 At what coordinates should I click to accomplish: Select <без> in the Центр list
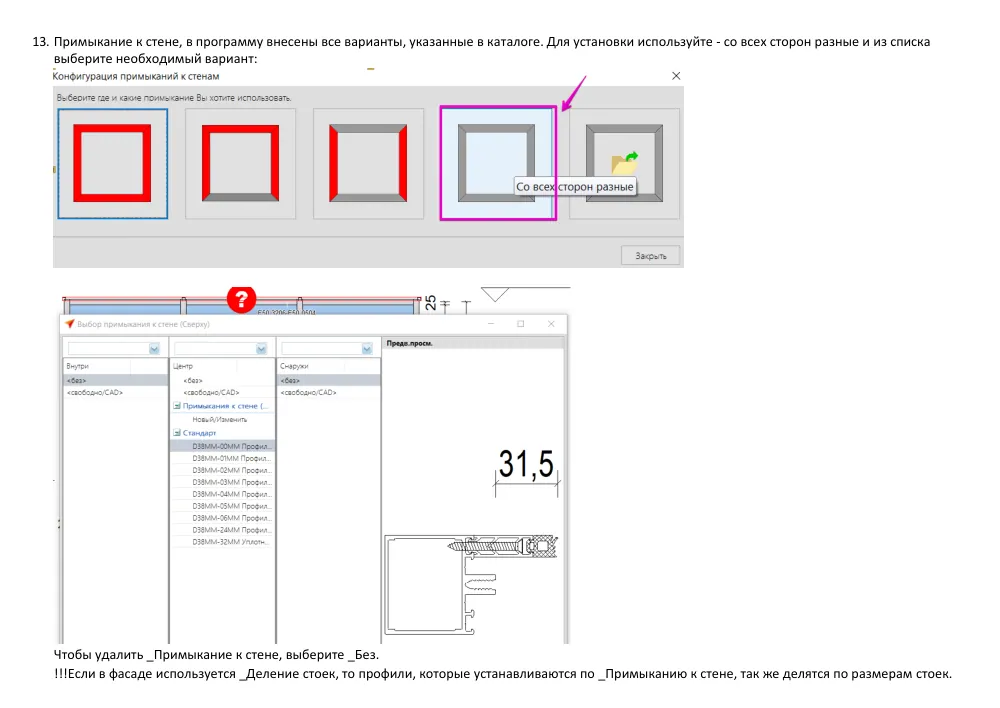tap(223, 380)
